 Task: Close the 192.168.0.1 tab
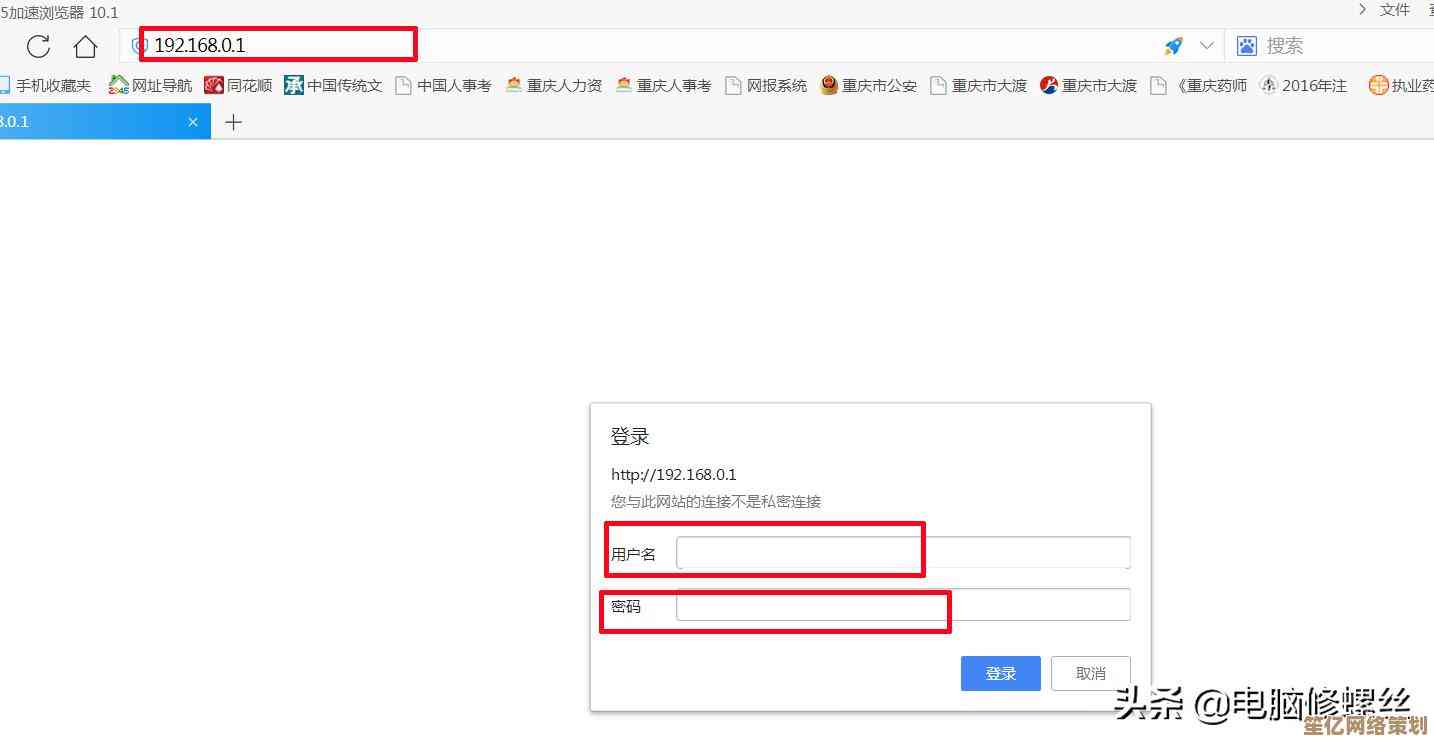[x=193, y=122]
